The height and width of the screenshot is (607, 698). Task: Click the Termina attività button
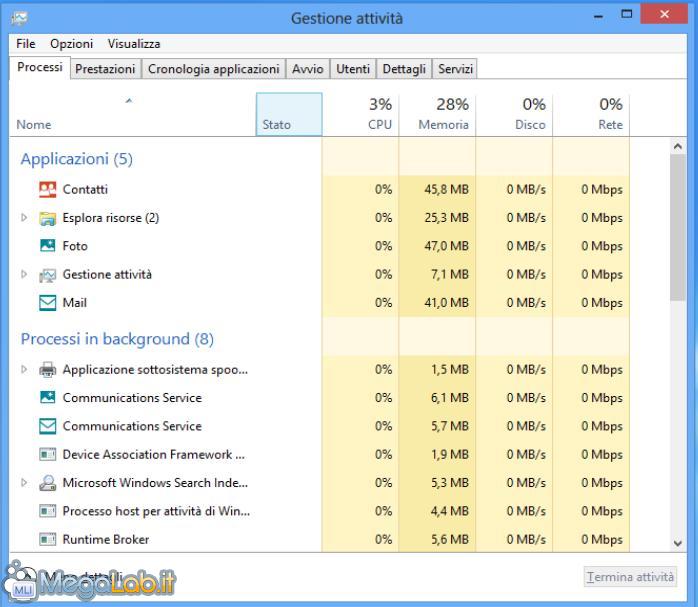[630, 577]
